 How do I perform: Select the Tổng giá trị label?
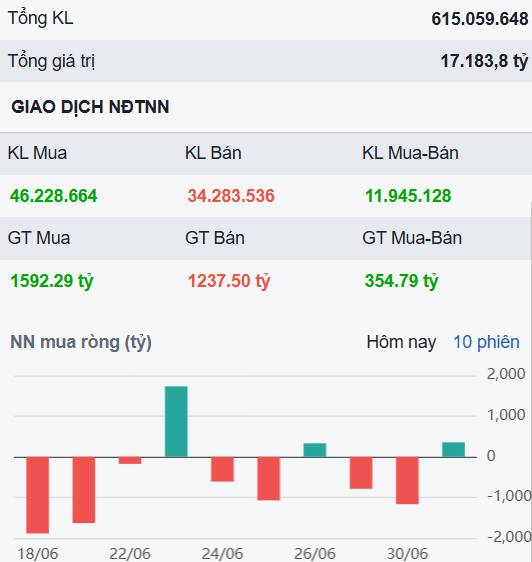(52, 61)
